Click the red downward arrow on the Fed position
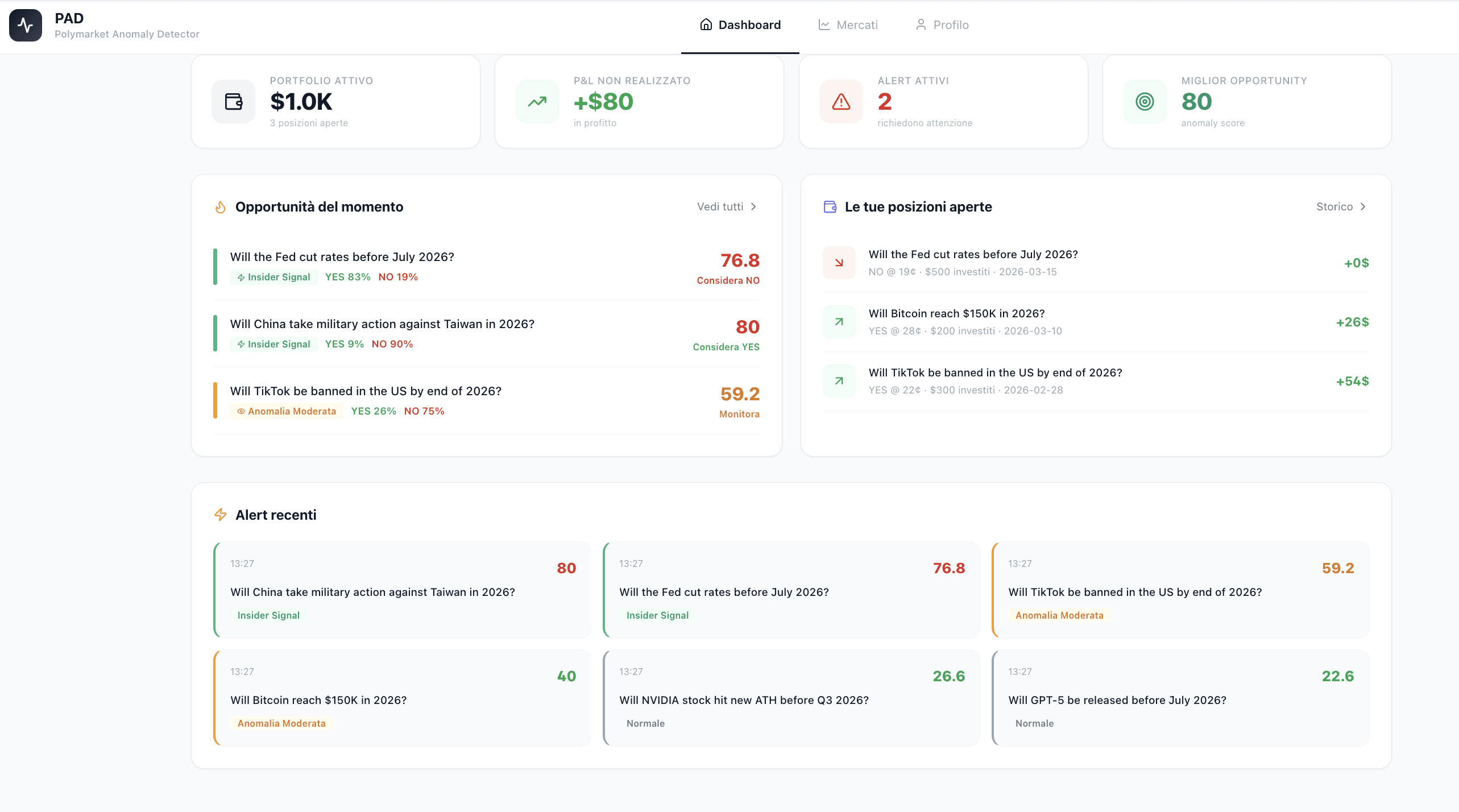1459x812 pixels. coord(839,263)
